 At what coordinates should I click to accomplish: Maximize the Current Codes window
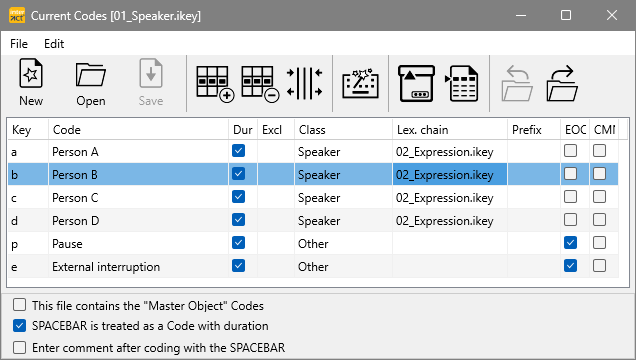[566, 15]
